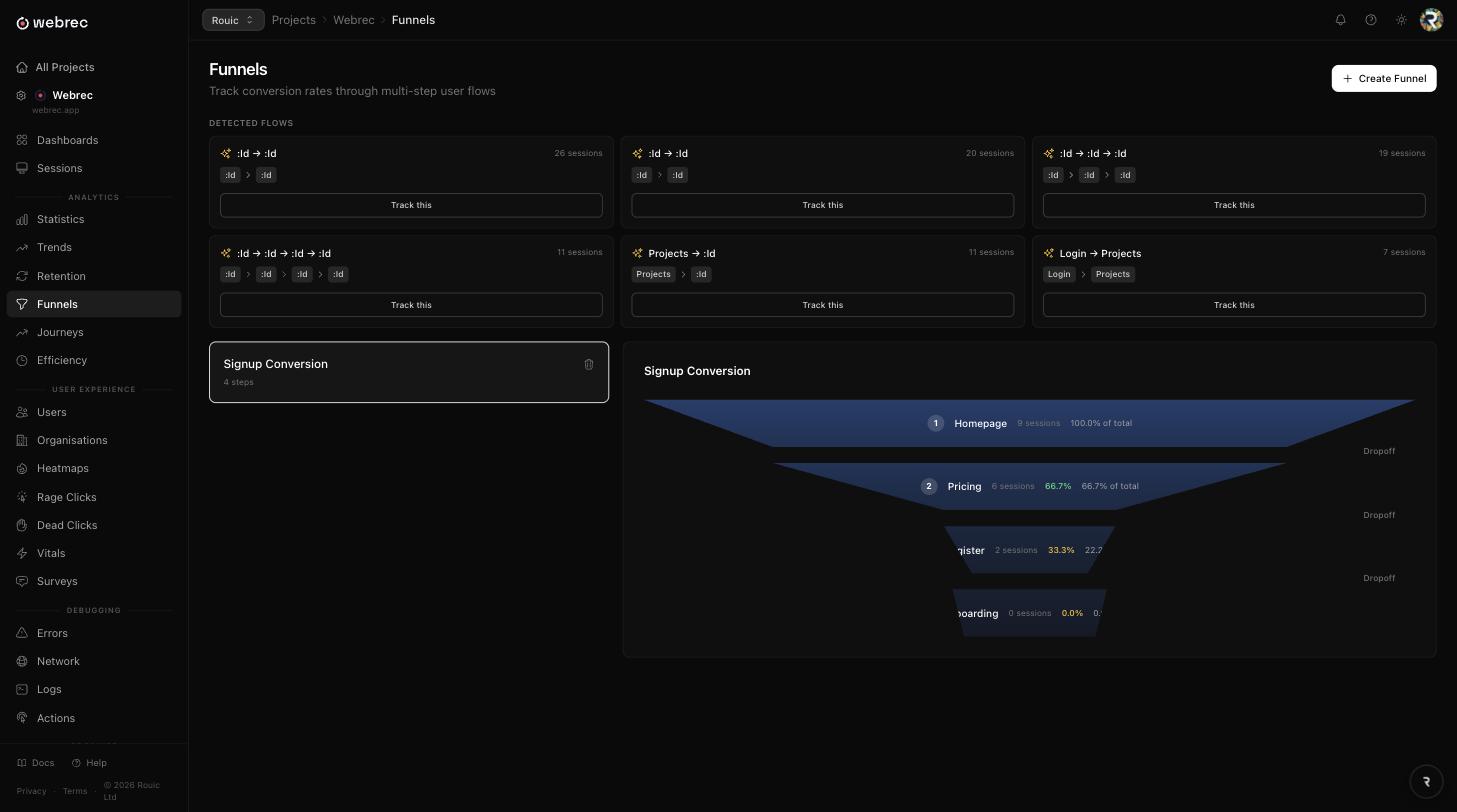Click the Funnels page heading
Image resolution: width=1457 pixels, height=812 pixels.
pos(238,69)
